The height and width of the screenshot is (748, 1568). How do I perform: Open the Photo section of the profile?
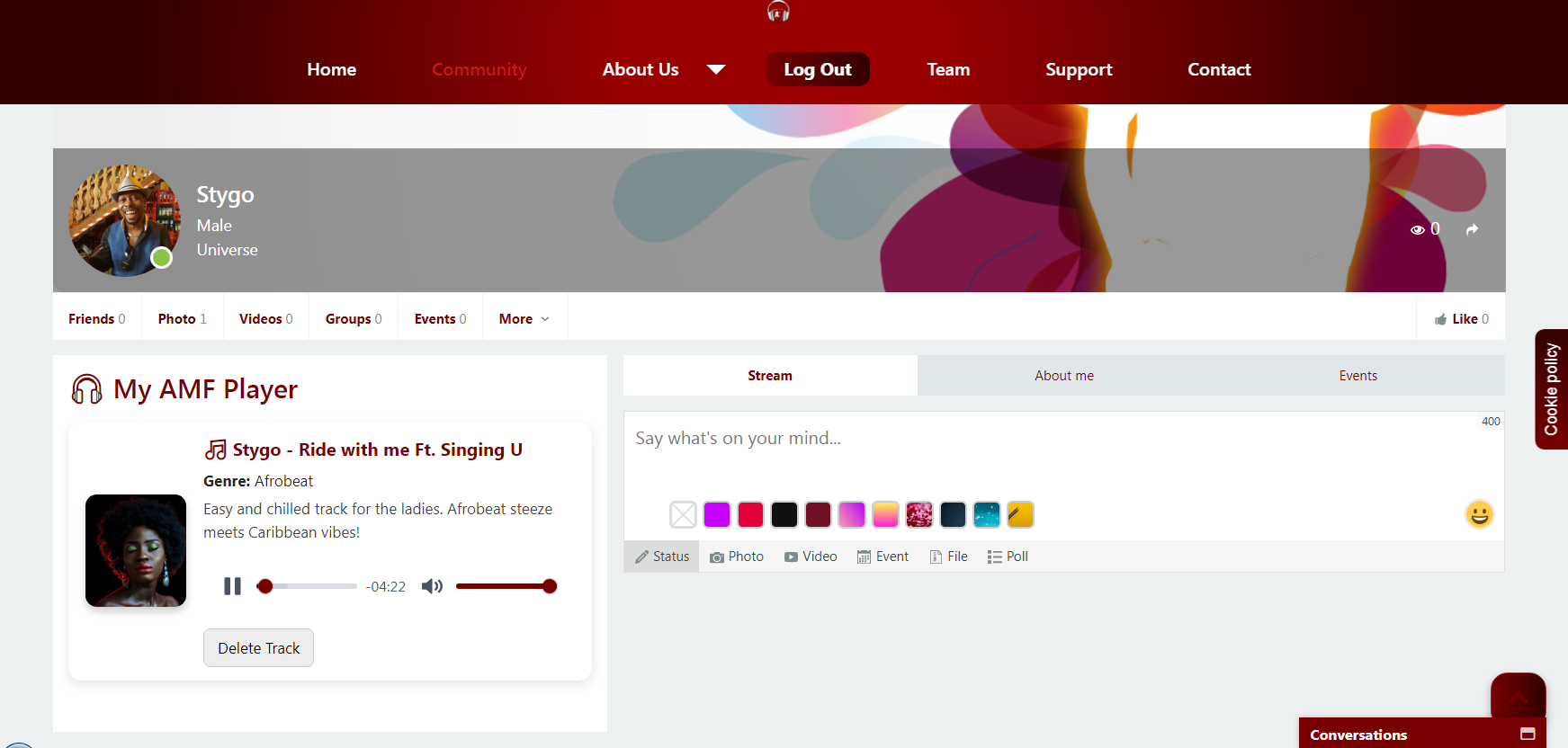point(183,319)
